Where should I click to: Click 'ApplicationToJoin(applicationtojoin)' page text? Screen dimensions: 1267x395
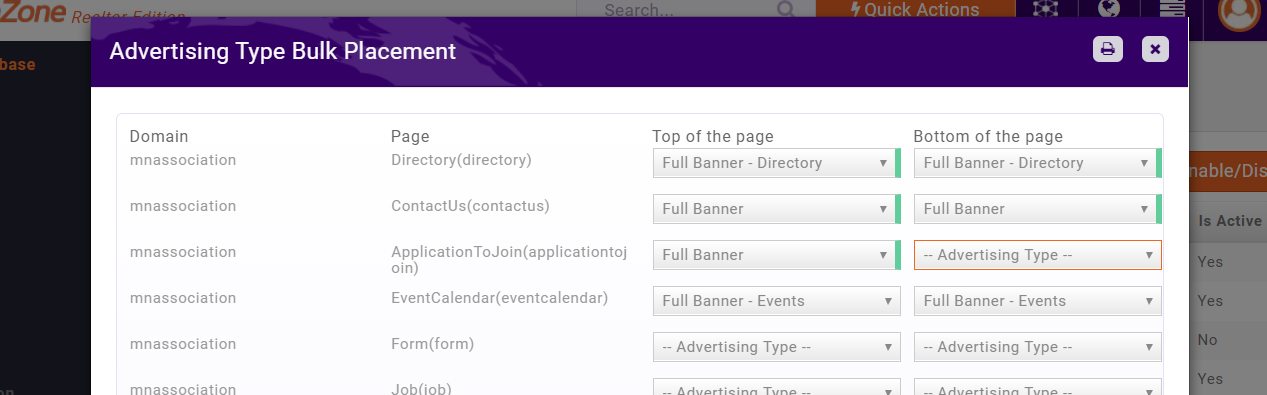click(x=509, y=260)
